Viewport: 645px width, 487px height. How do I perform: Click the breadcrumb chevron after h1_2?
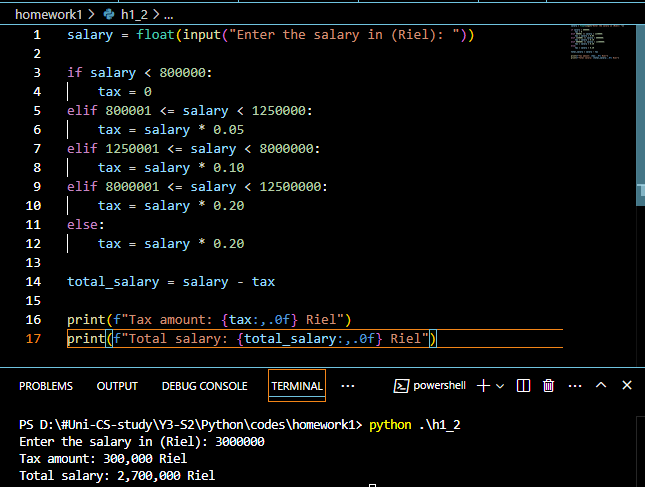click(x=154, y=15)
